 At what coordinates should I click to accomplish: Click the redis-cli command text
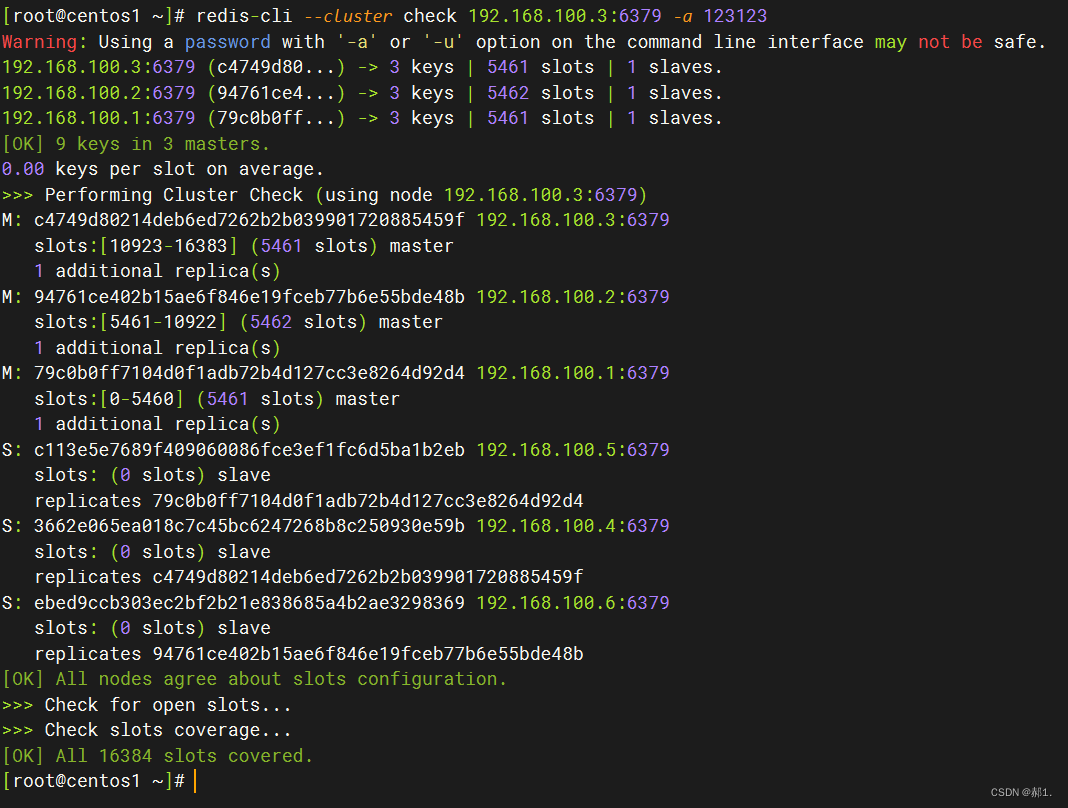click(x=244, y=16)
